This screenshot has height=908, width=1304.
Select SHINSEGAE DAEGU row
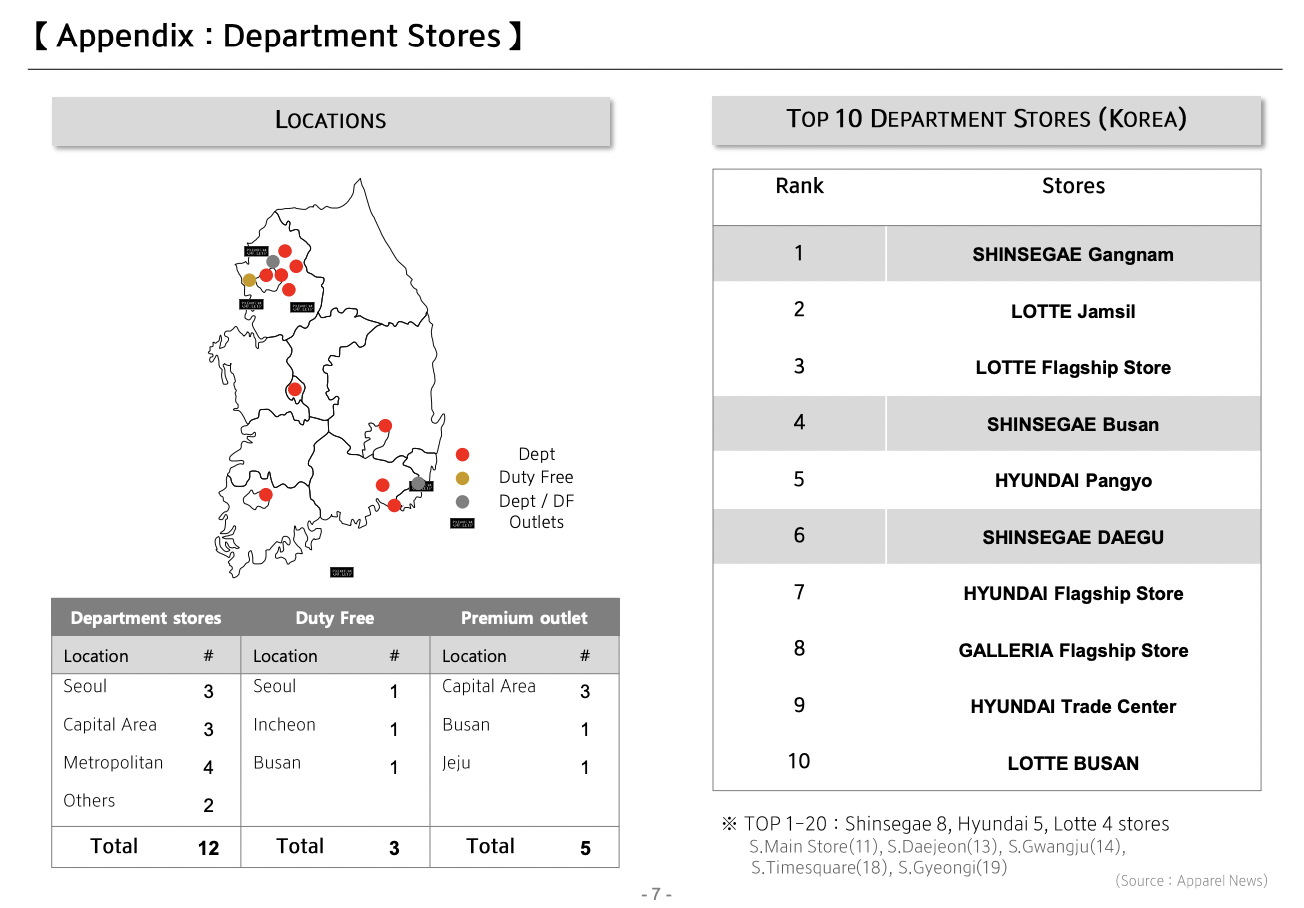pyautogui.click(x=987, y=537)
